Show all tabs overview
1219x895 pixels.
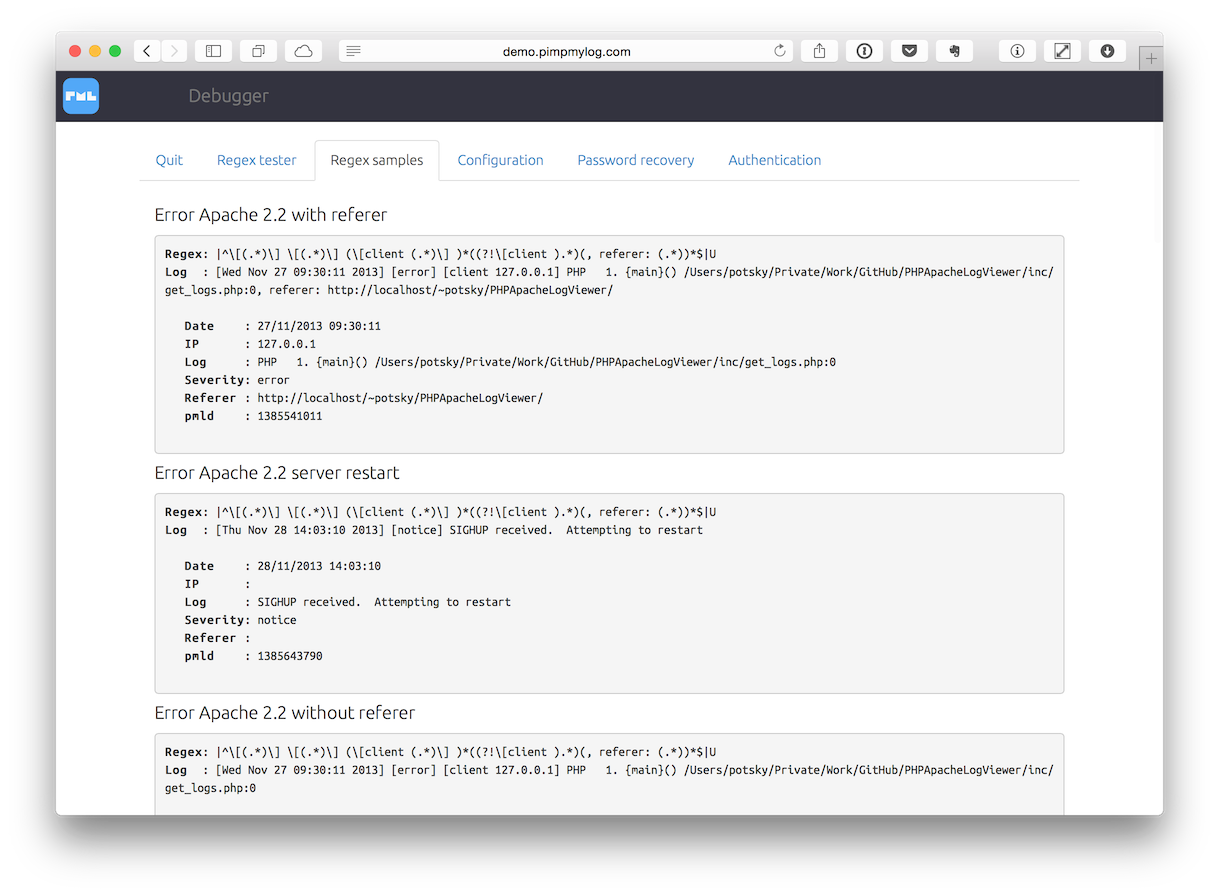click(258, 51)
